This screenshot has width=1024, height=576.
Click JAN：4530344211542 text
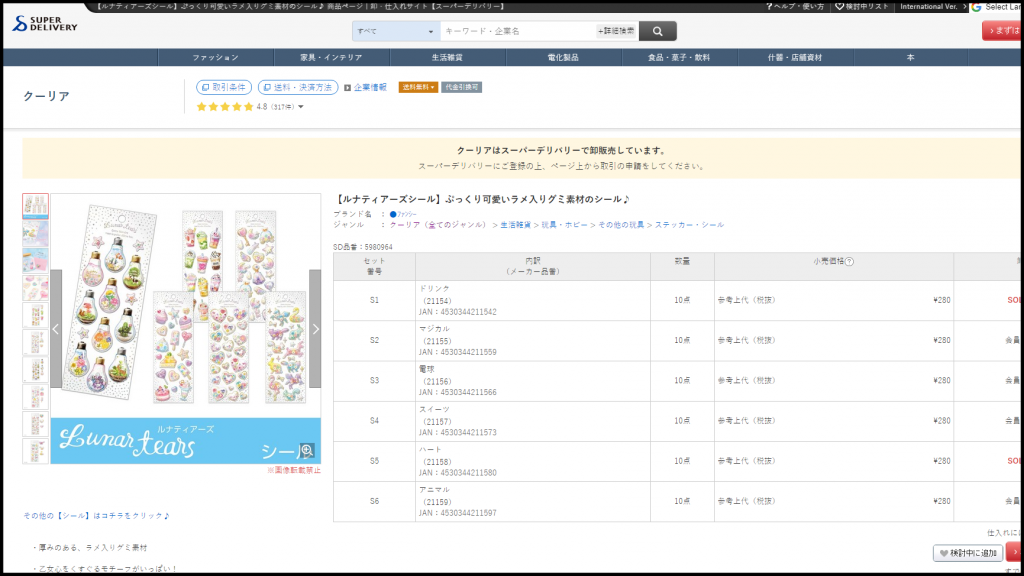[457, 312]
